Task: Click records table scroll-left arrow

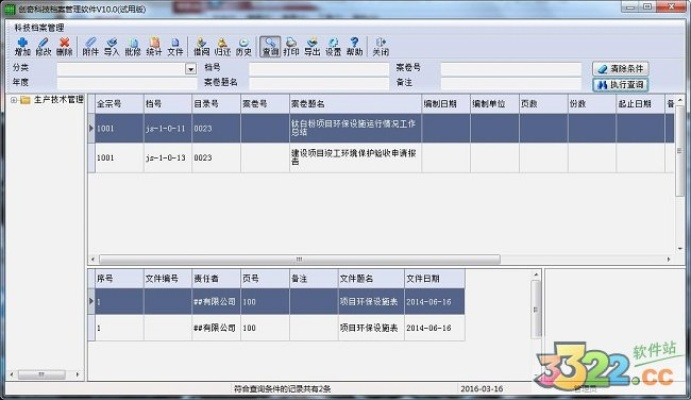Action: 93,259
